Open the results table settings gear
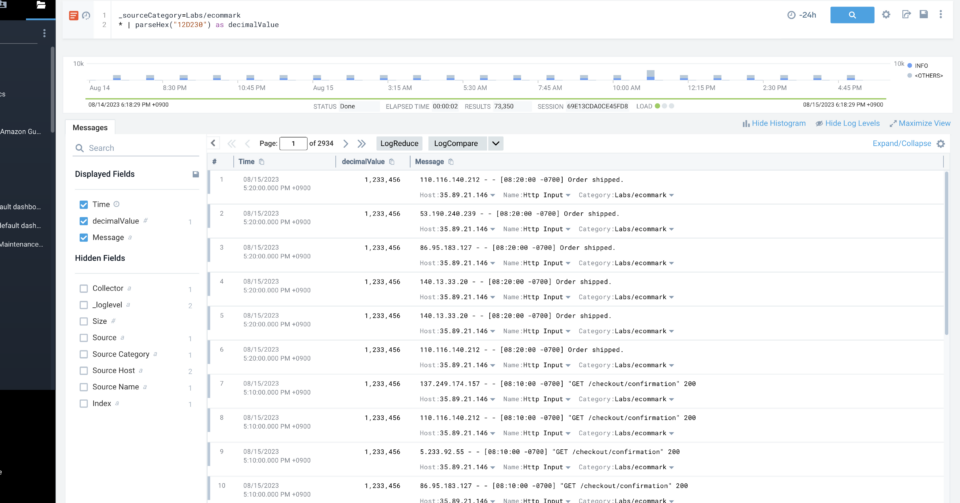The image size is (960, 503). point(941,144)
